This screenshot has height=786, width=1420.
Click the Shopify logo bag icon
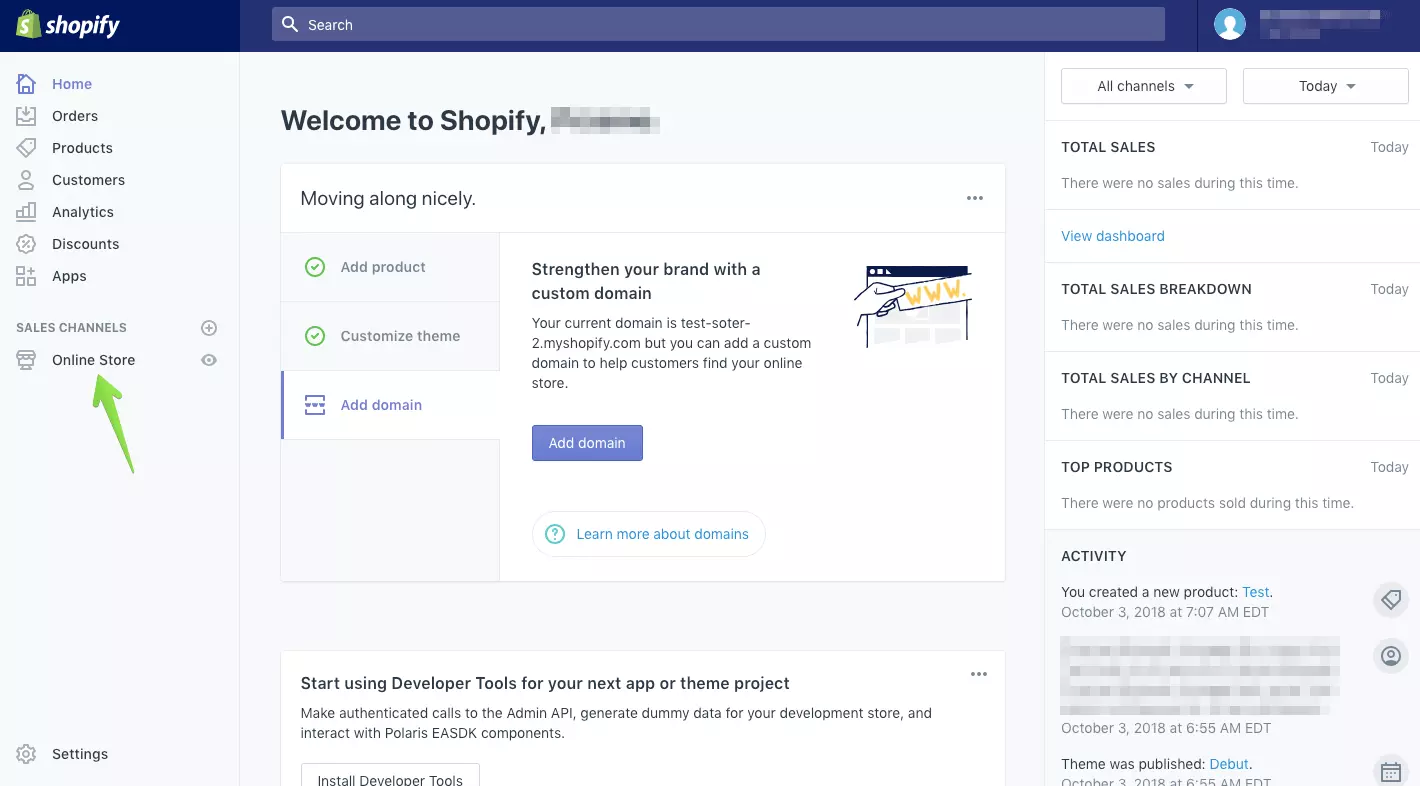pyautogui.click(x=27, y=25)
